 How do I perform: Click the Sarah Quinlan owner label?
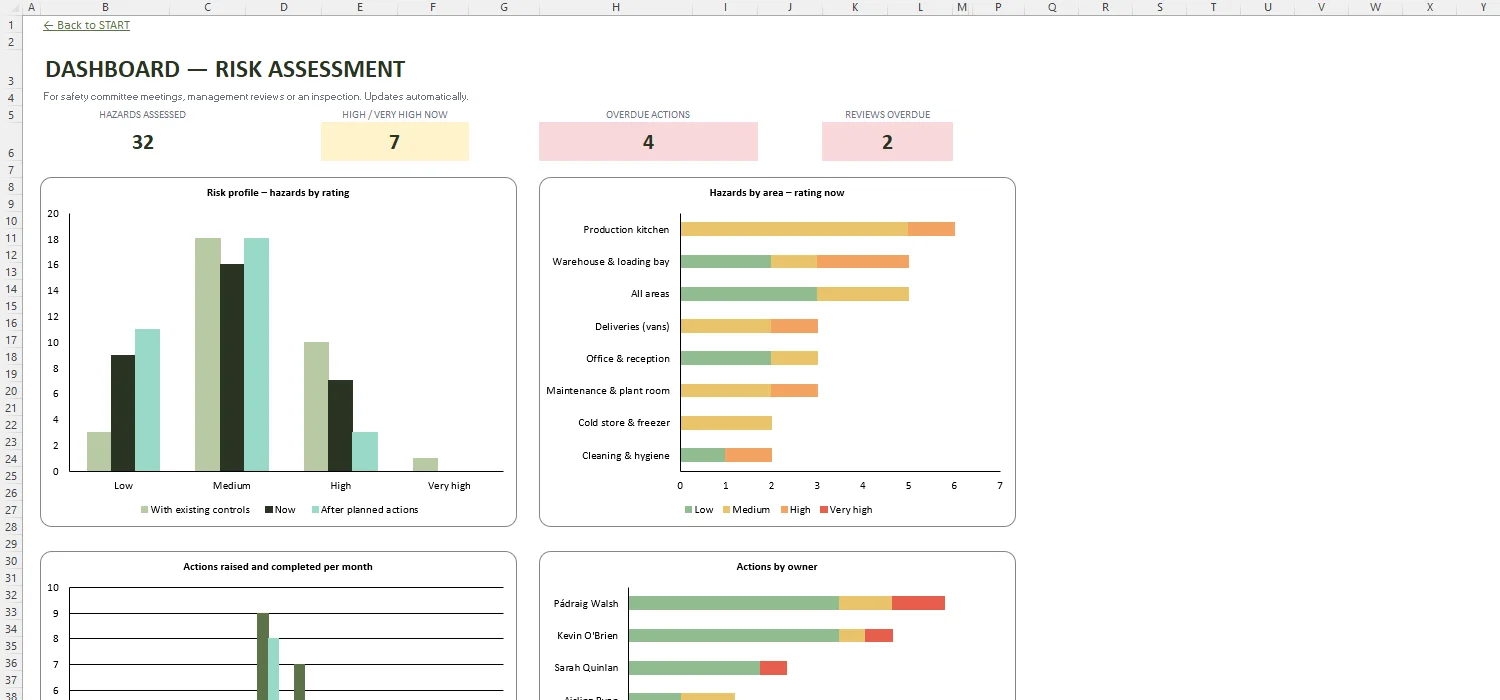click(x=586, y=668)
